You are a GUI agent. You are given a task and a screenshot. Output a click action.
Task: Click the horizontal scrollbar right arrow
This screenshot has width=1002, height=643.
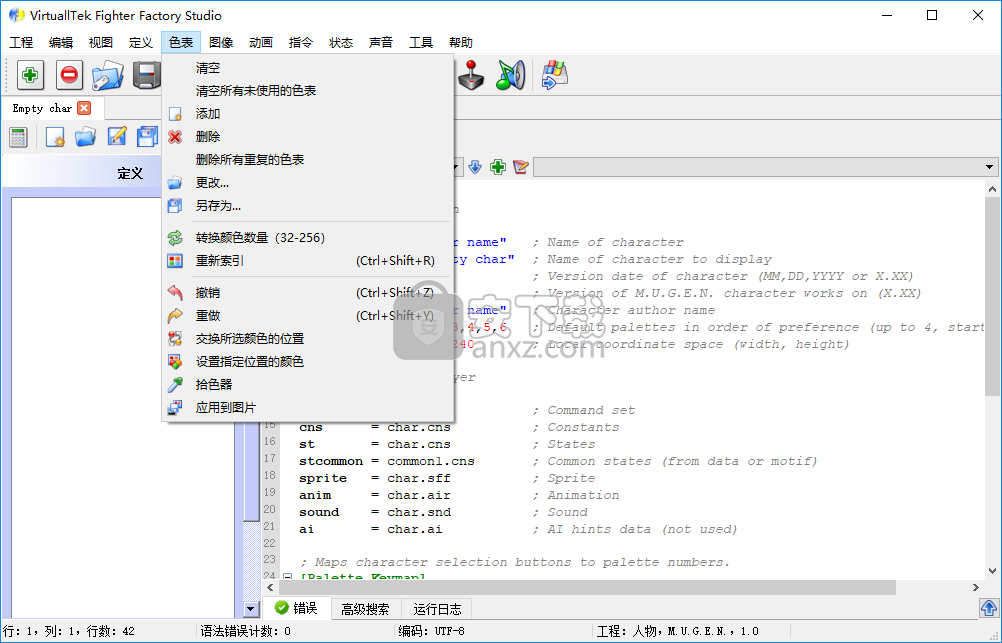click(x=975, y=587)
